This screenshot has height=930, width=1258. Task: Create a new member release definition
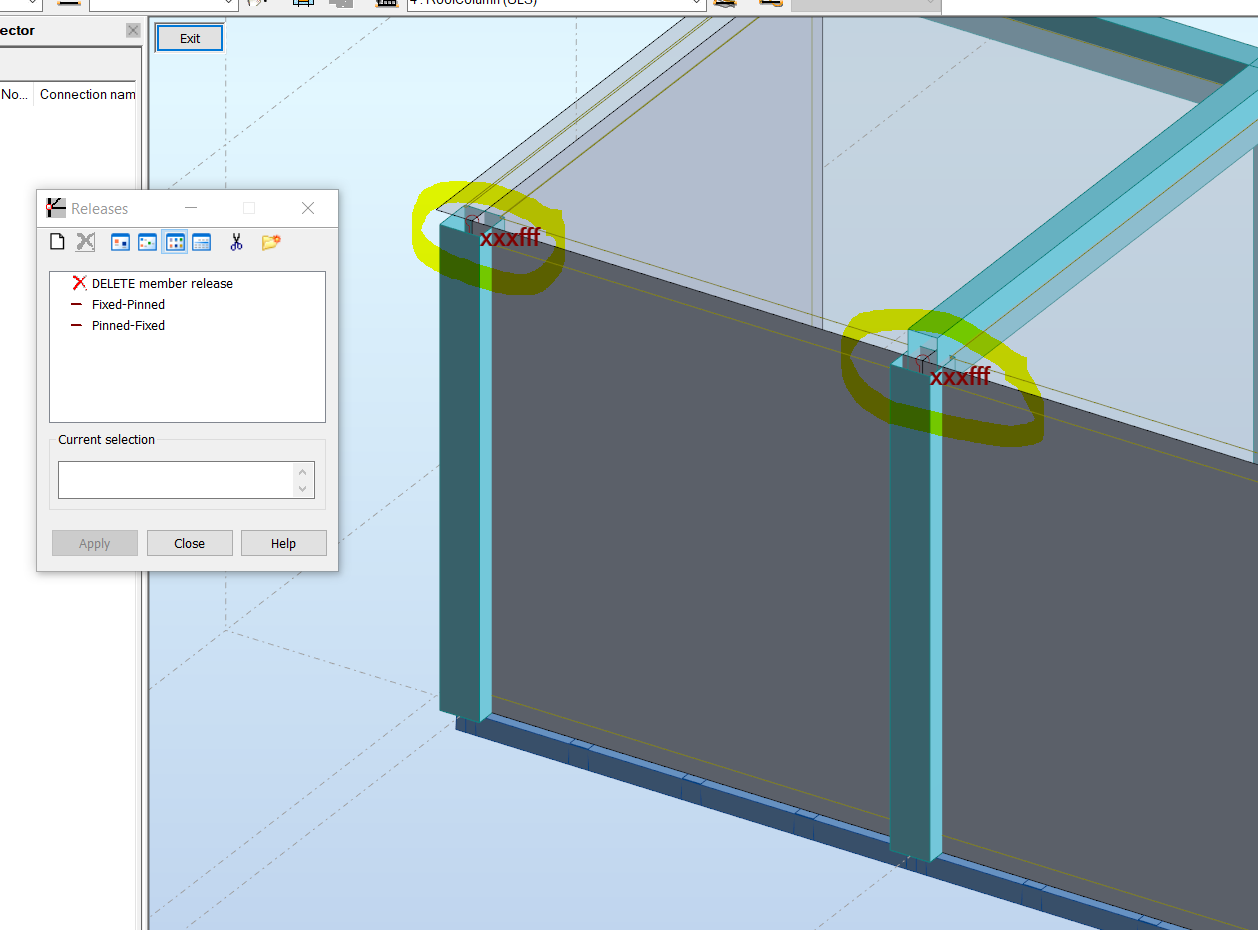57,241
